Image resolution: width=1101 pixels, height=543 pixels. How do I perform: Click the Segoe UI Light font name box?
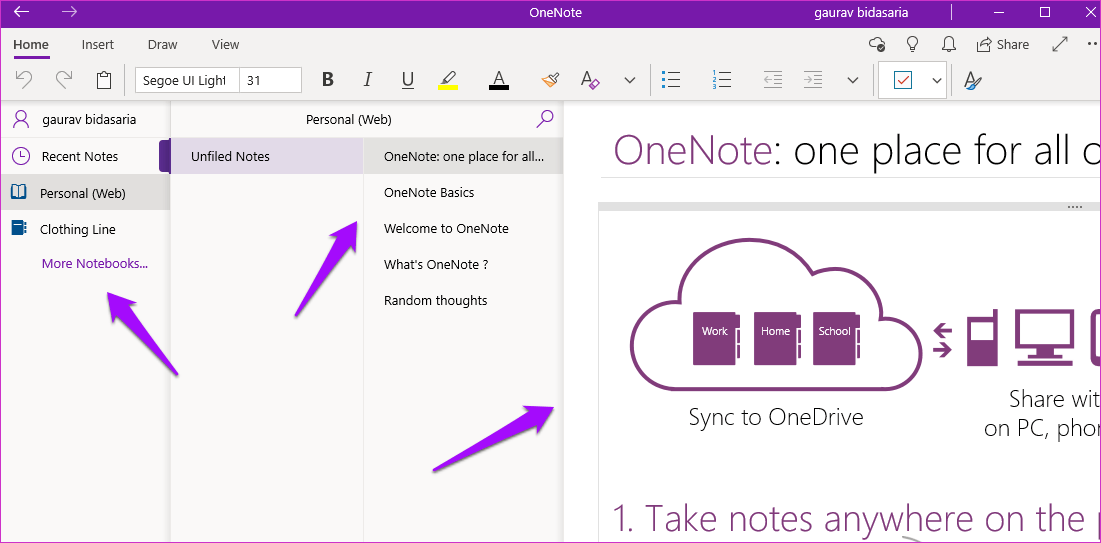click(x=187, y=80)
